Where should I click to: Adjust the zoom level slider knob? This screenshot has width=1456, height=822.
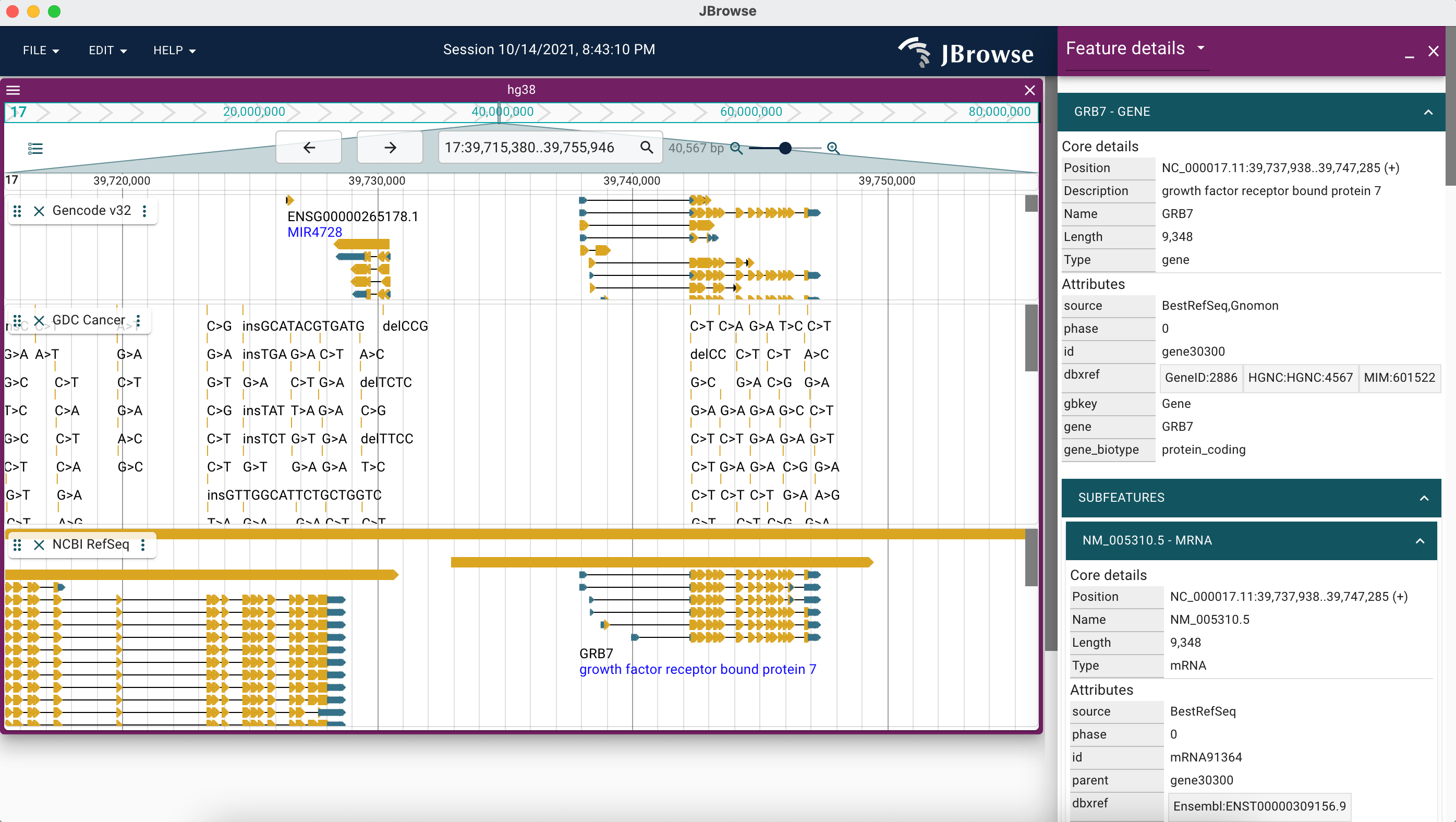(785, 148)
